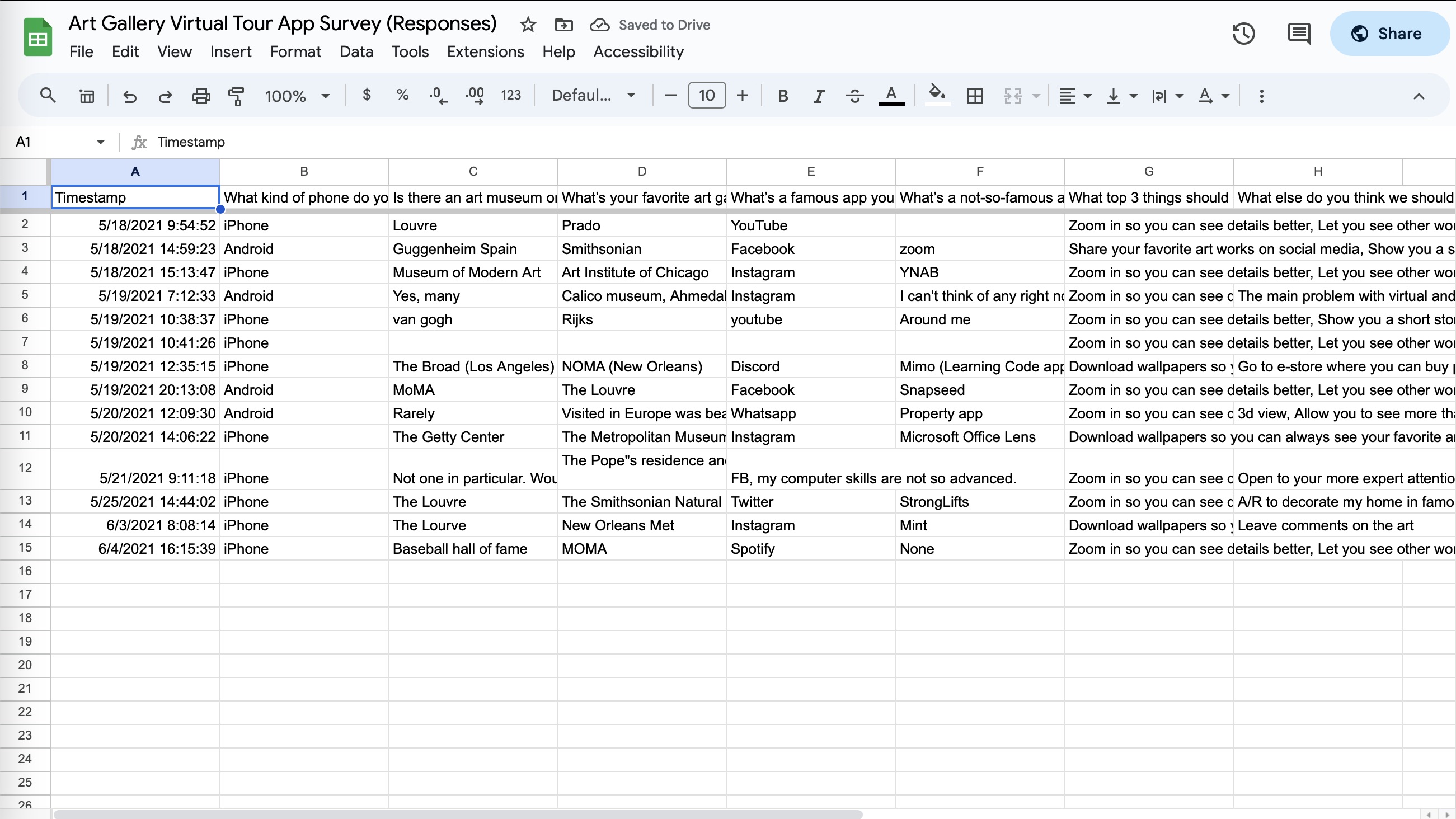Select column D header

click(641, 171)
